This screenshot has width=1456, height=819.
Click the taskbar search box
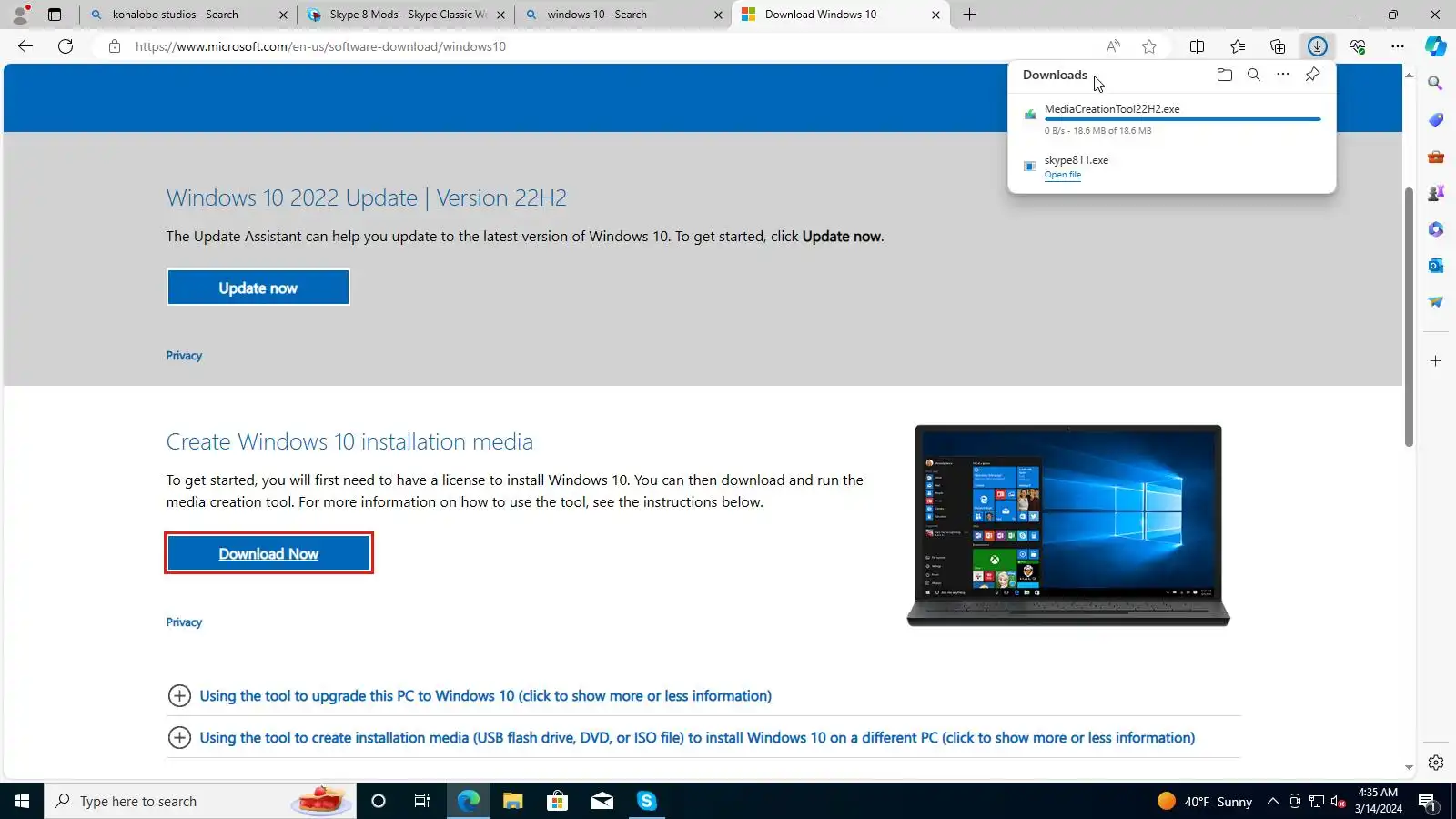(x=200, y=801)
